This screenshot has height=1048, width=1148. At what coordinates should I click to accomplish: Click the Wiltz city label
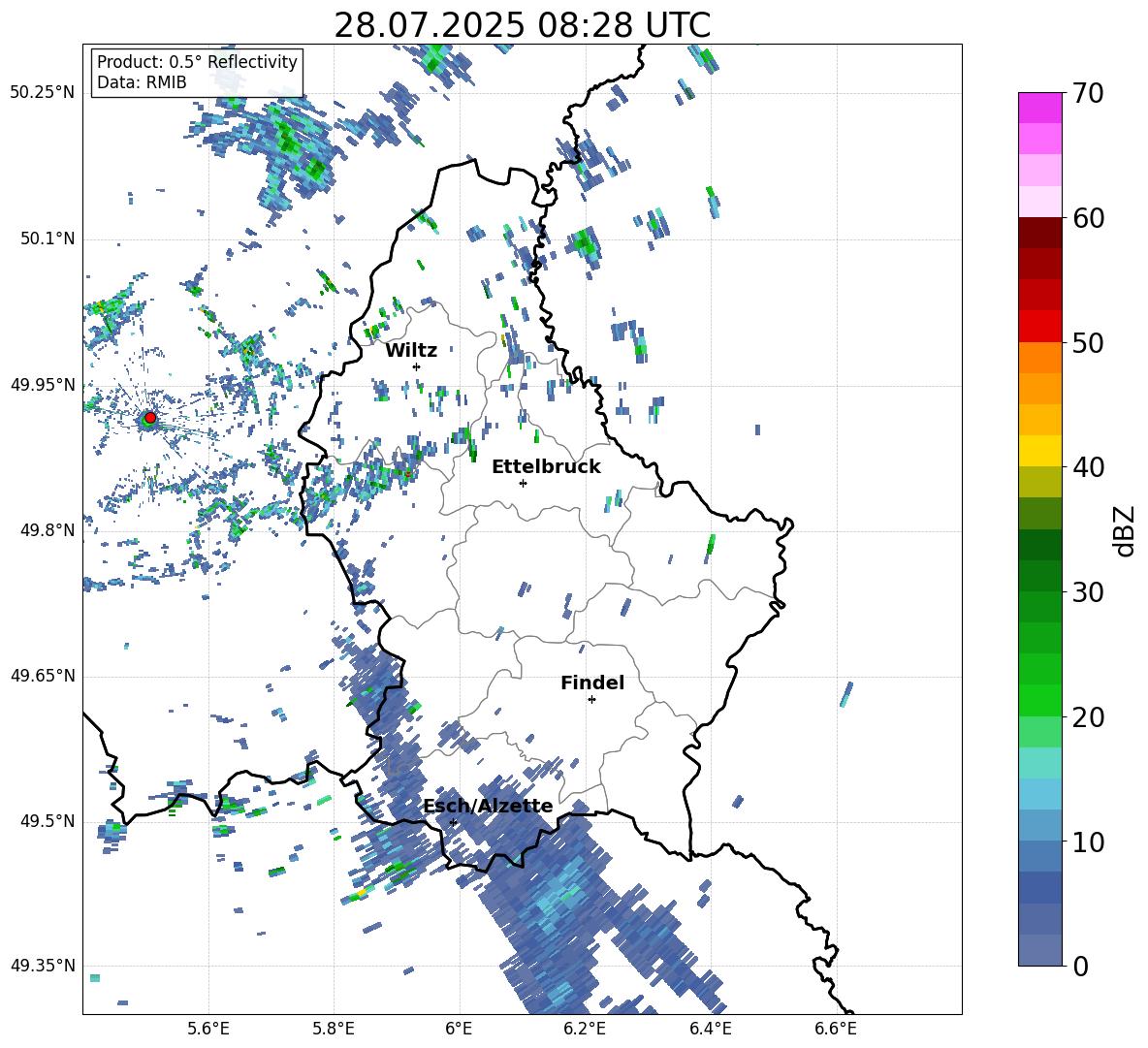[x=411, y=351]
